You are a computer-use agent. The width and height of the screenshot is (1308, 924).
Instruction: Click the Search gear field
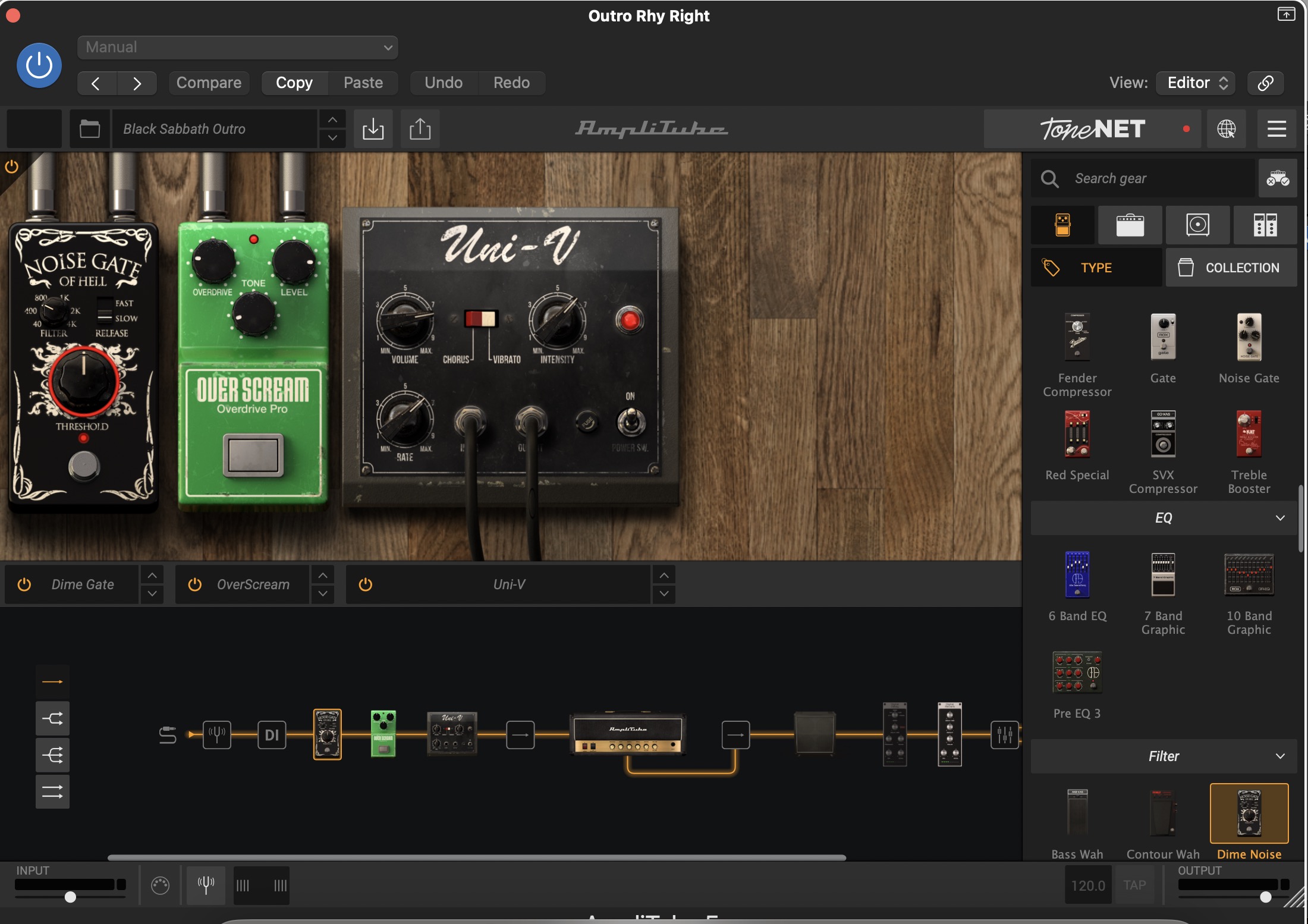pyautogui.click(x=1143, y=178)
